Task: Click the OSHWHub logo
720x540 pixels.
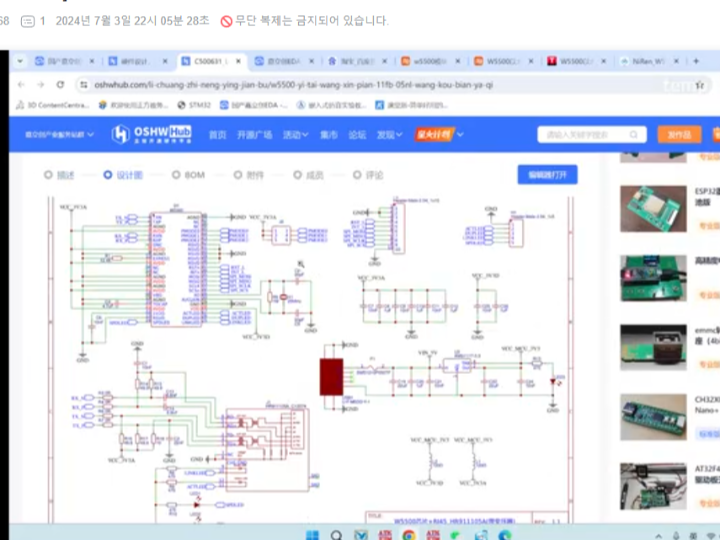Action: [150, 134]
